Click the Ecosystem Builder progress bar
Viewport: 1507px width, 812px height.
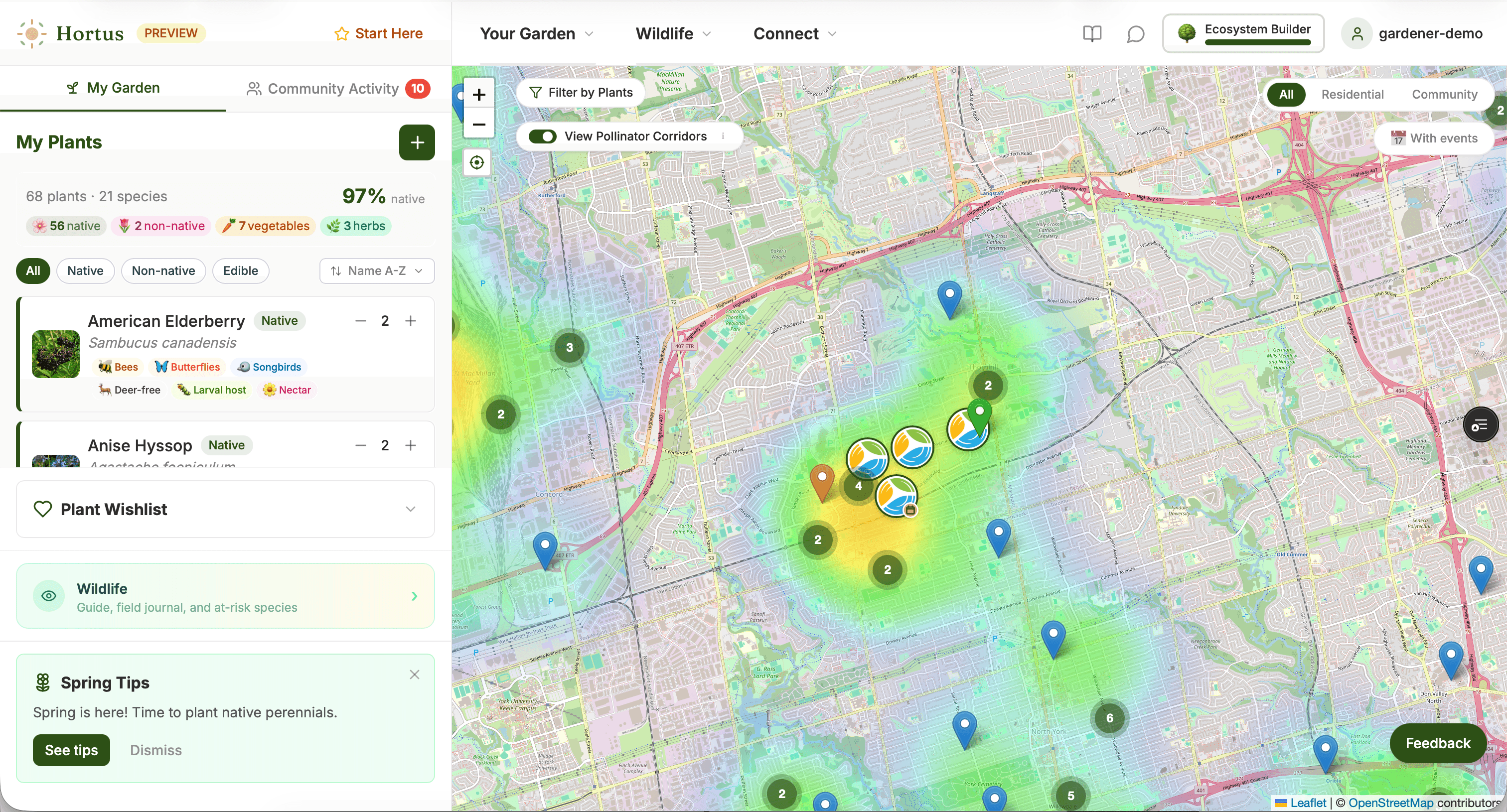1257,42
